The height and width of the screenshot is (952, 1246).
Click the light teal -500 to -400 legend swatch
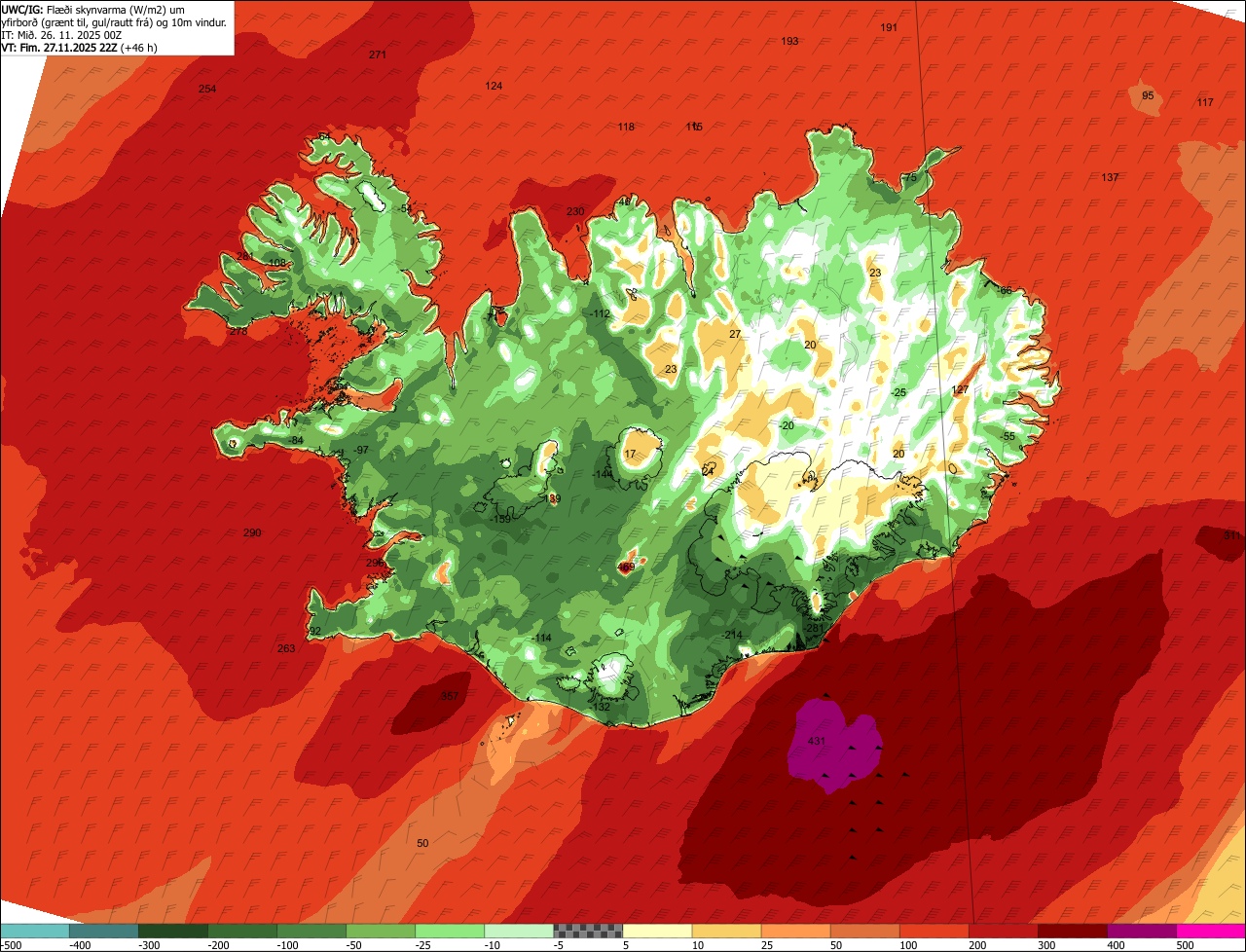(35, 931)
